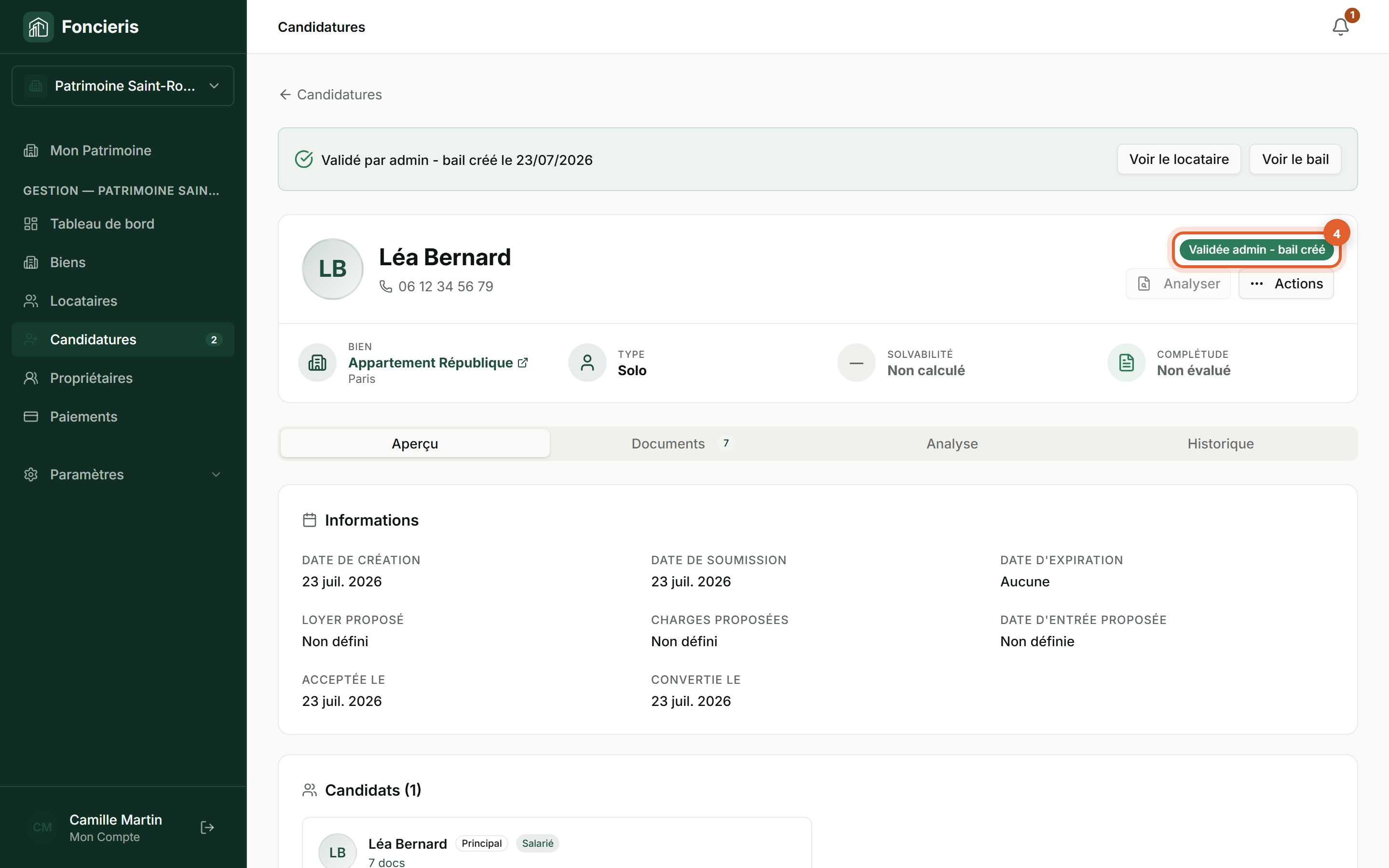1389x868 pixels.
Task: Click the three-dots icon in Actions button
Action: tap(1257, 284)
